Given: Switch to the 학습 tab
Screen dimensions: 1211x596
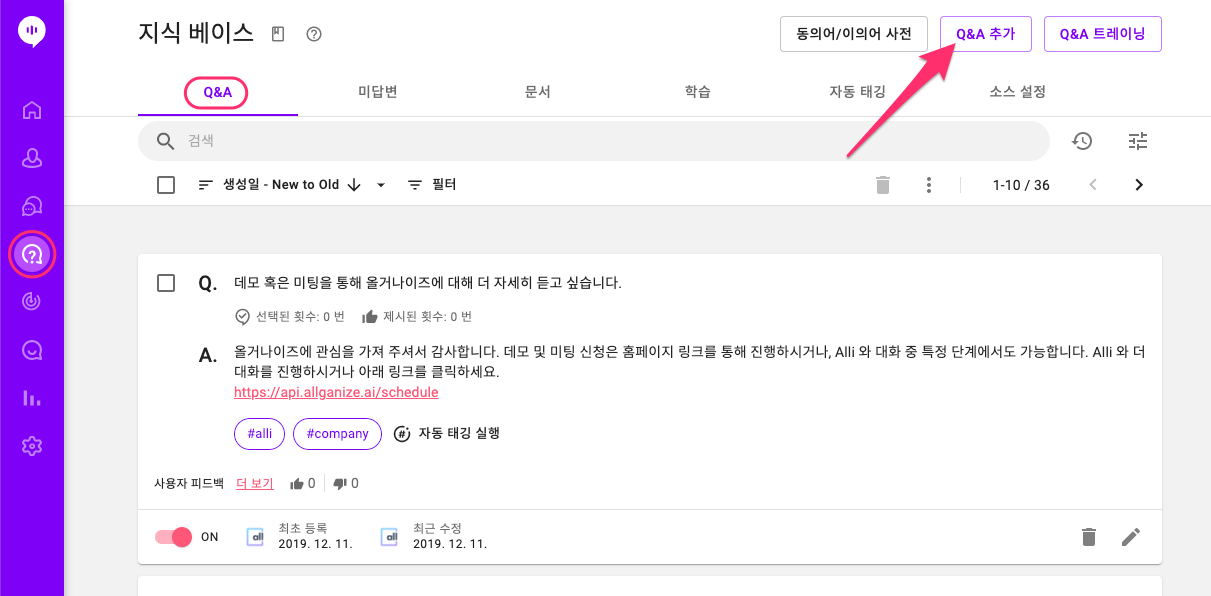Looking at the screenshot, I should click(698, 92).
